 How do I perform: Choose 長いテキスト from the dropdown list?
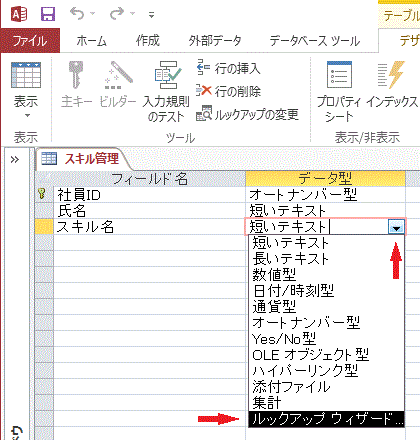(326, 258)
